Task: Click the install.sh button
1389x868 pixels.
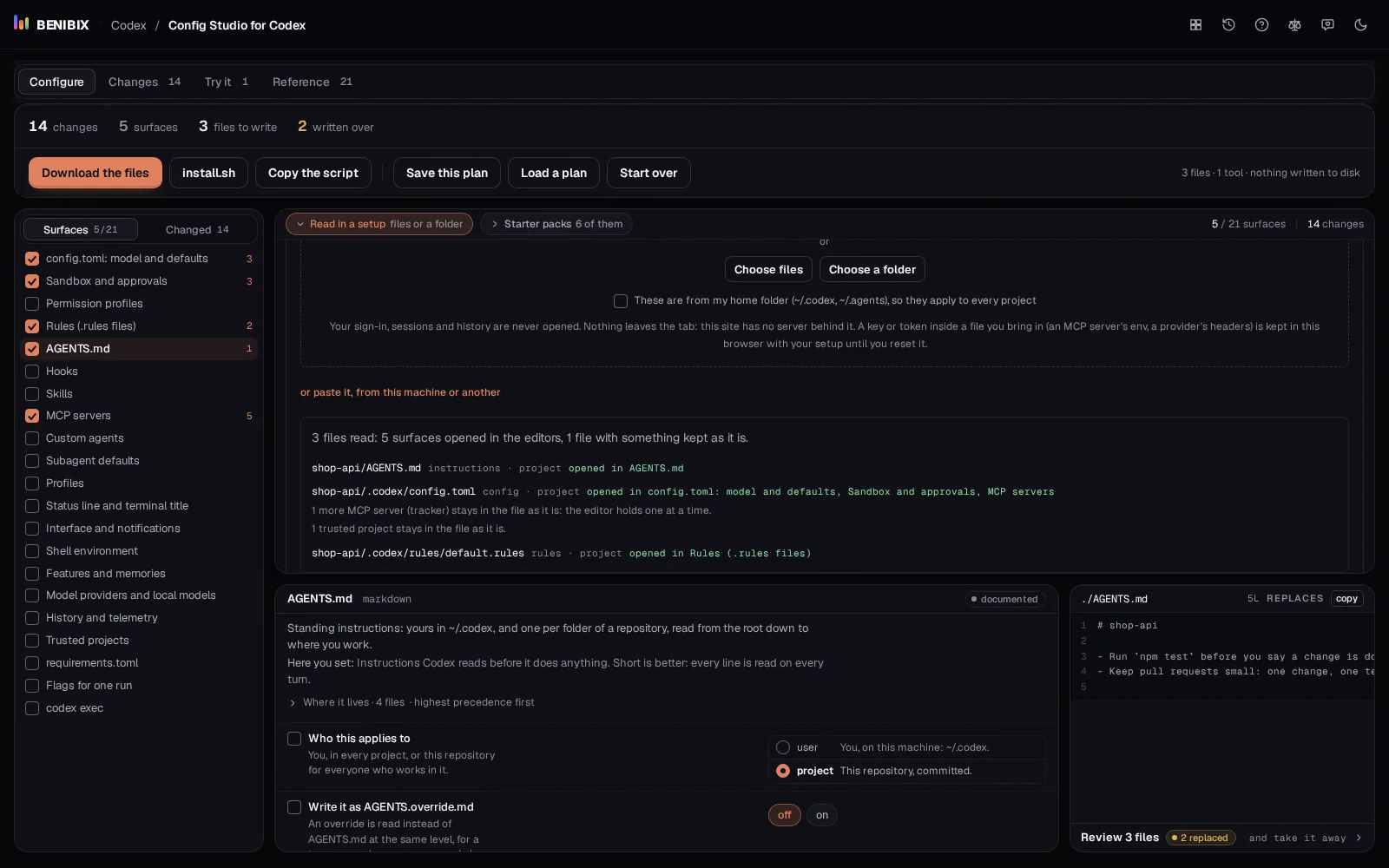Action: pyautogui.click(x=208, y=173)
